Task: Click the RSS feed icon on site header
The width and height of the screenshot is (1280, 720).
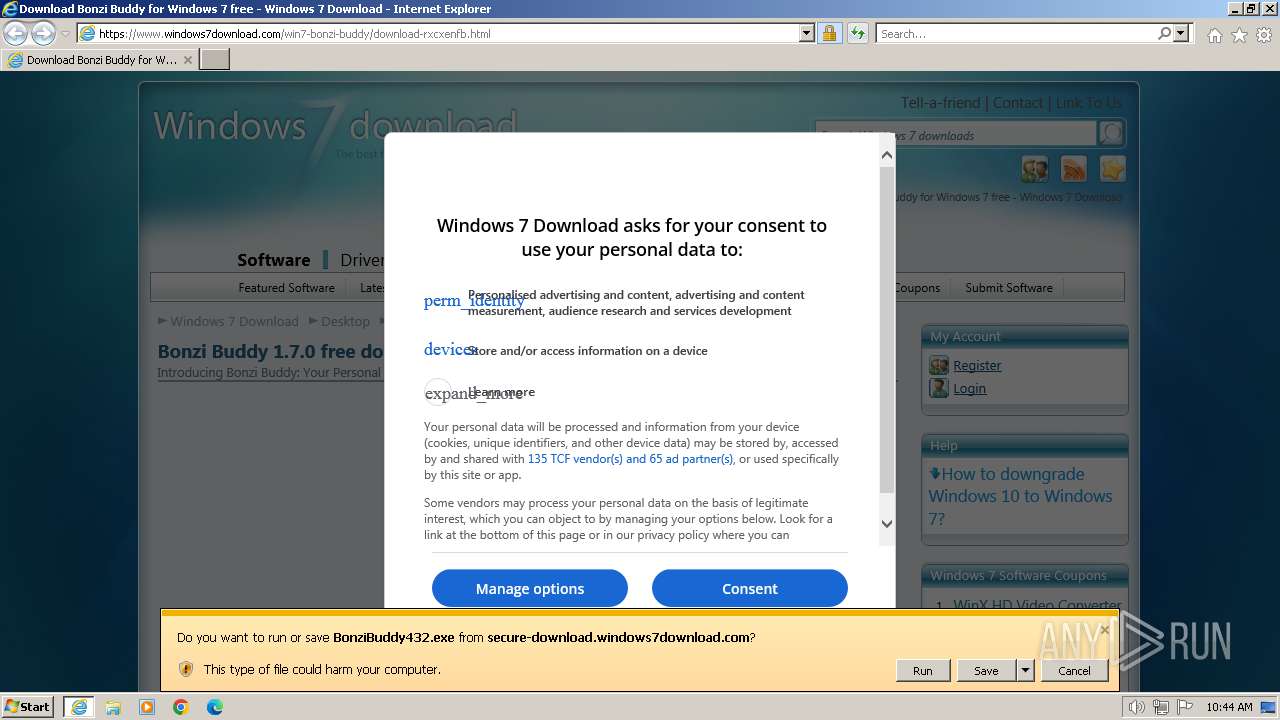Action: [1074, 169]
